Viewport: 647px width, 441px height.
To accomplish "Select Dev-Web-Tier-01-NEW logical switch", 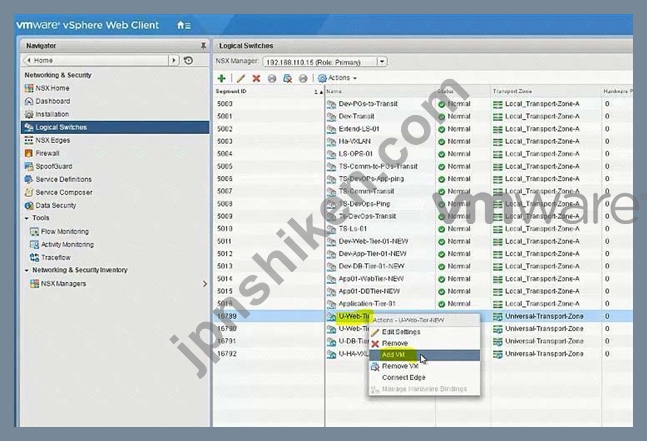I will [x=373, y=241].
